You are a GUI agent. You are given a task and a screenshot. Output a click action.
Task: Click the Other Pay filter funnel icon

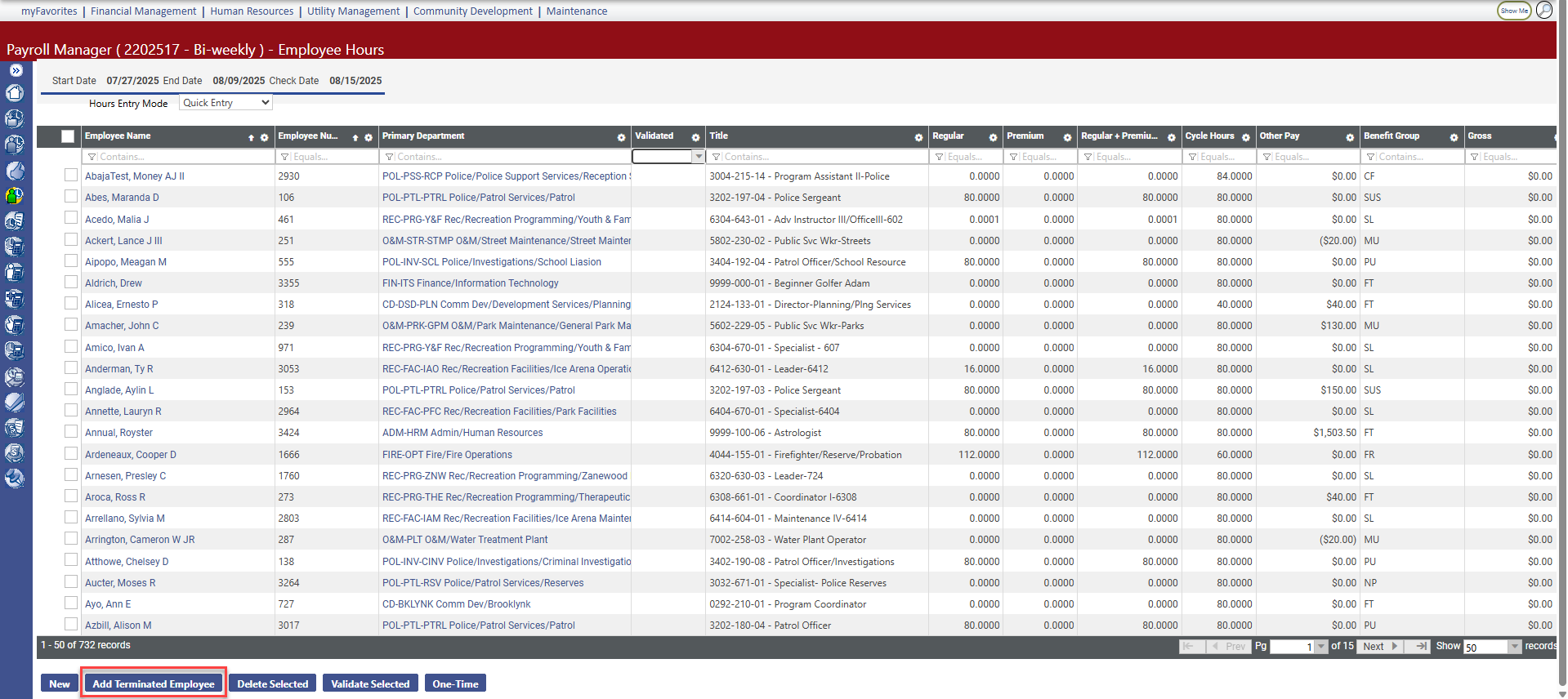1267,157
